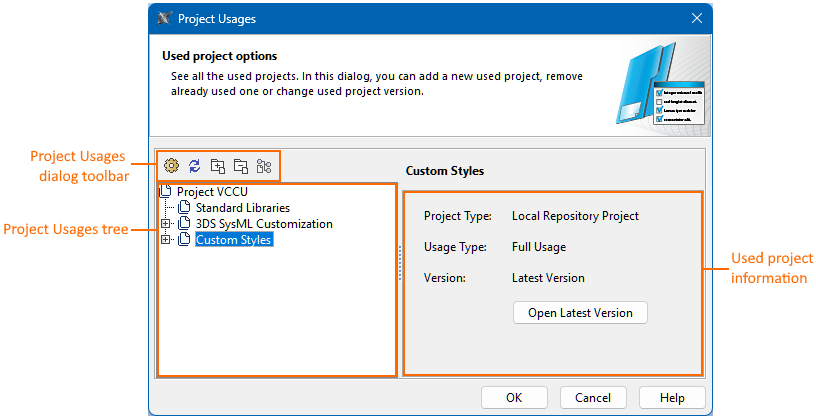Viewport: 816px width, 418px height.
Task: Click the dependency tree view icon
Action: pyautogui.click(x=264, y=166)
